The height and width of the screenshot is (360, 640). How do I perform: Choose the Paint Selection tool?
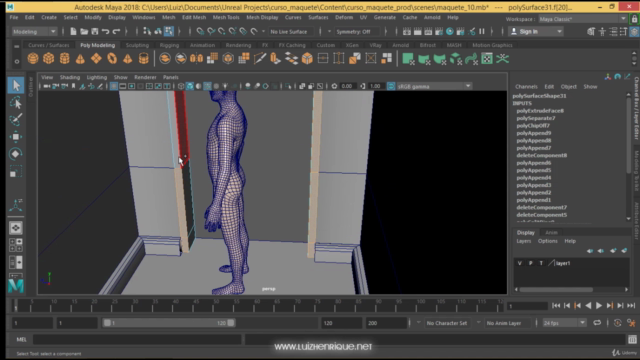(x=16, y=120)
